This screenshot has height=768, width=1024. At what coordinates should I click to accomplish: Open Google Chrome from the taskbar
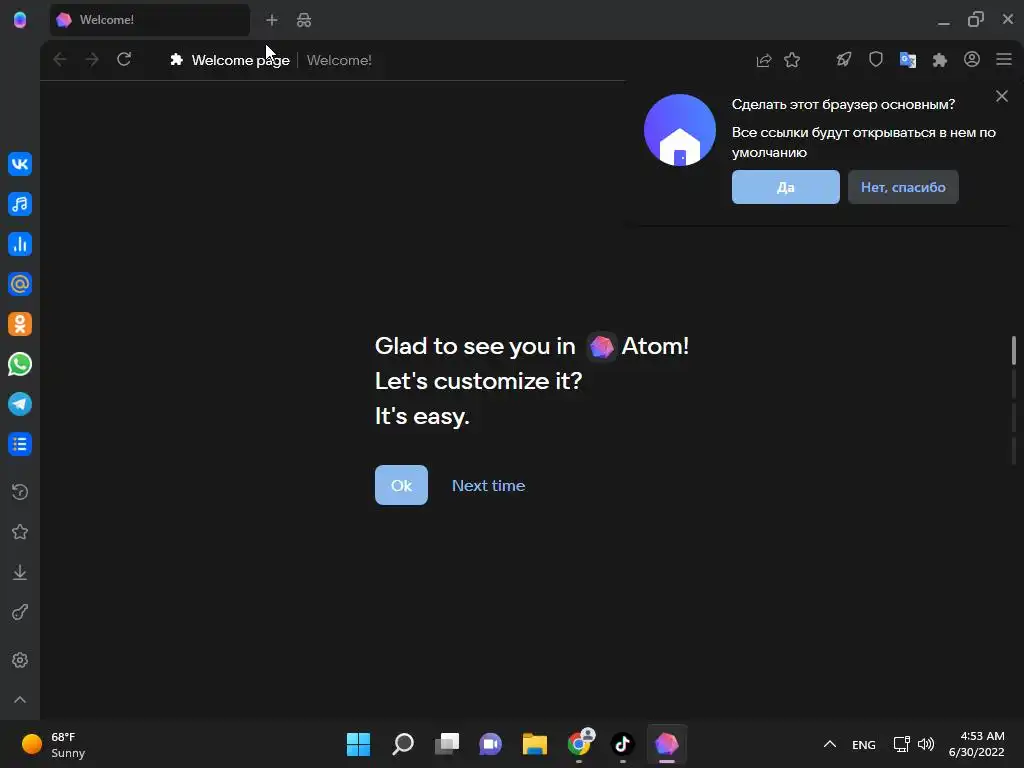[x=580, y=743]
